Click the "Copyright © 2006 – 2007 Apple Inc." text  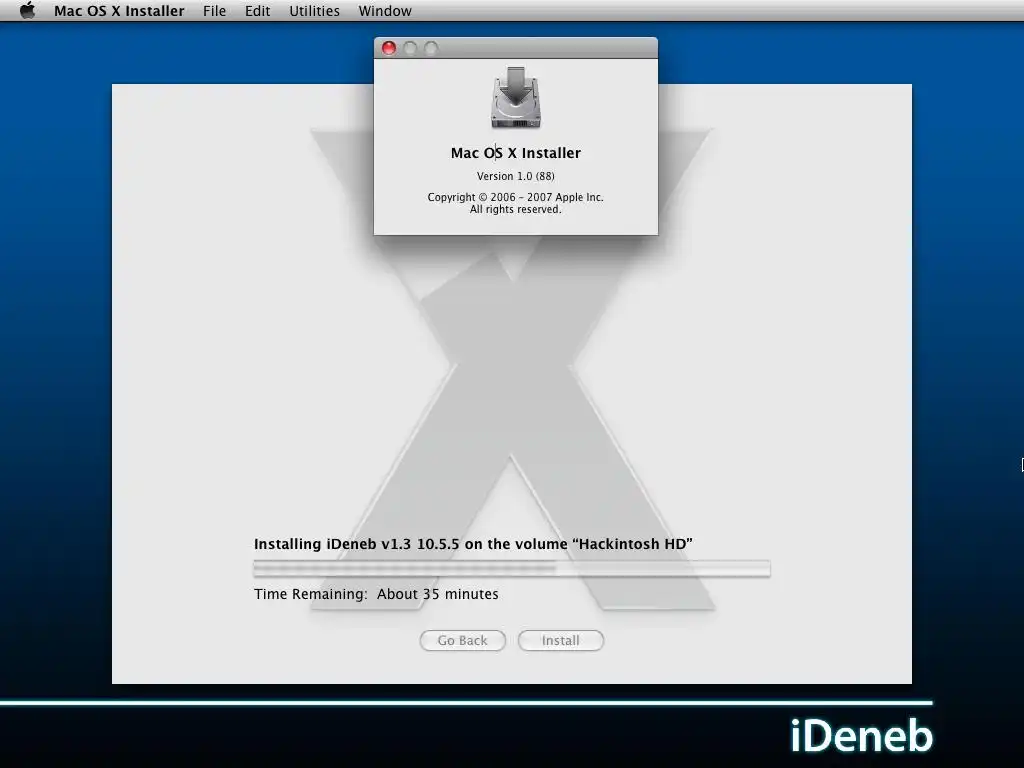point(515,197)
